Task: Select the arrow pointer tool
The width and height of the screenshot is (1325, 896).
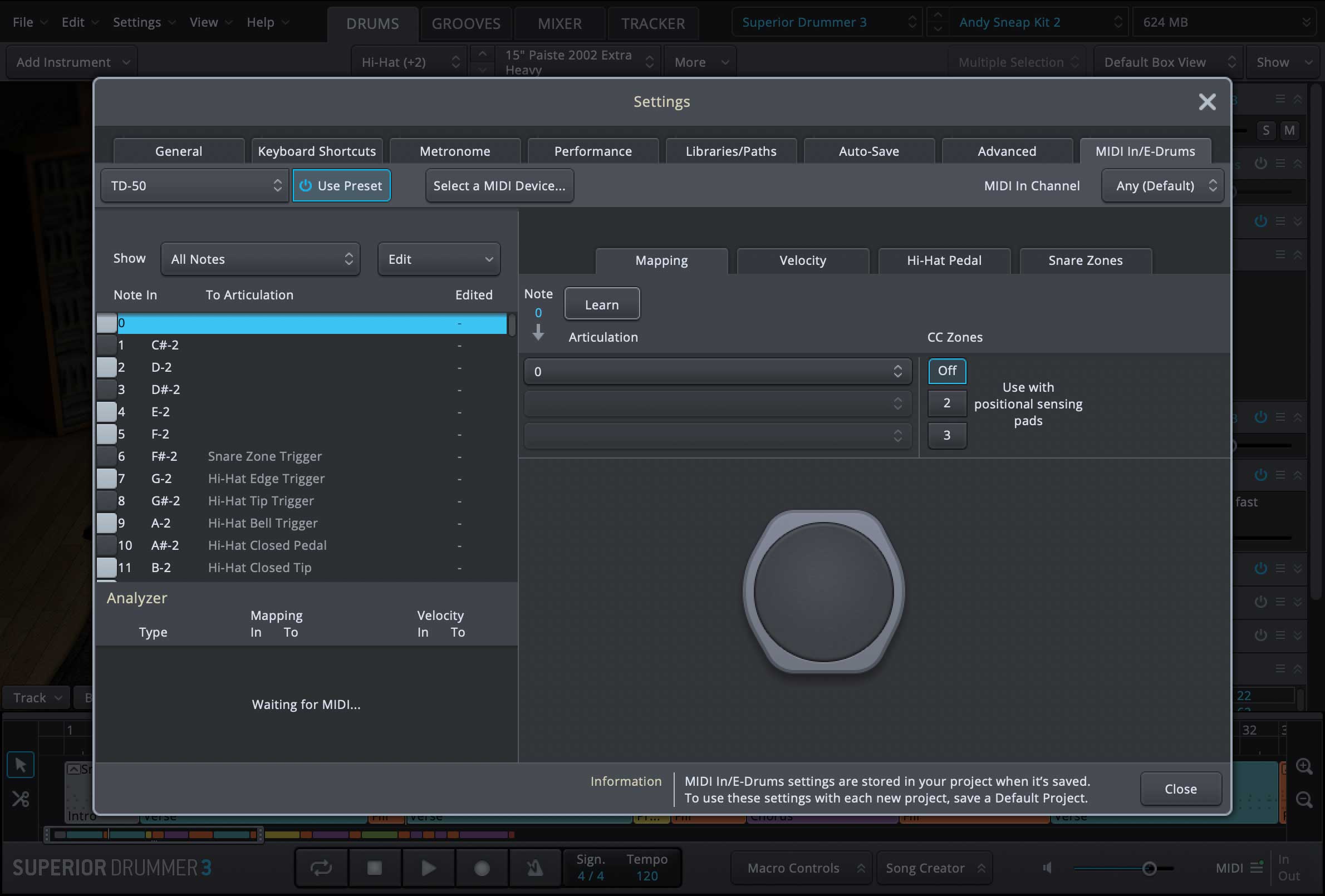Action: pos(21,765)
